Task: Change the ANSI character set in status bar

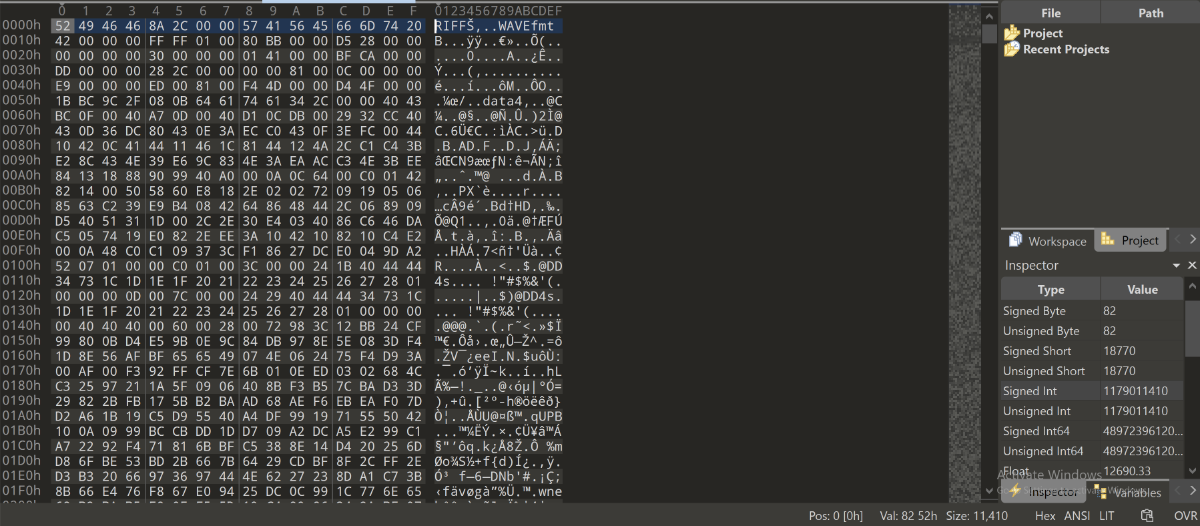Action: (x=1076, y=516)
